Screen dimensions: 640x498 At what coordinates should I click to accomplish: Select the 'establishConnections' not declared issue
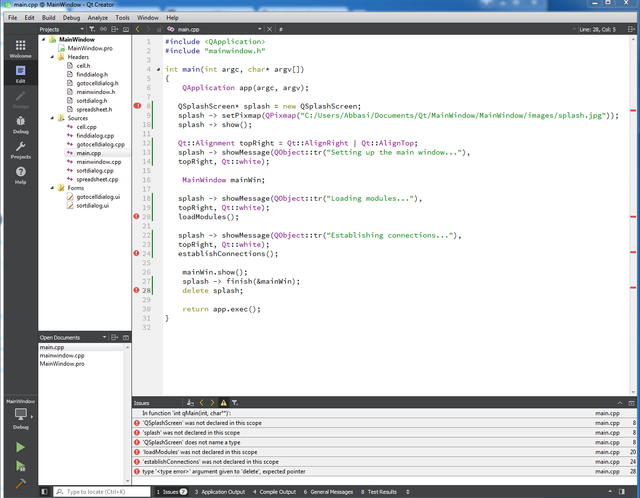click(384, 462)
